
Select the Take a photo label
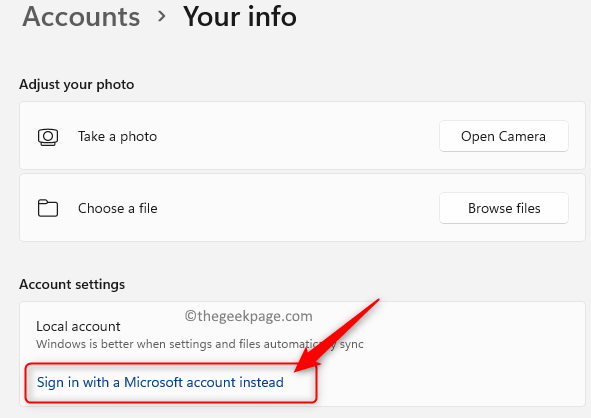117,136
